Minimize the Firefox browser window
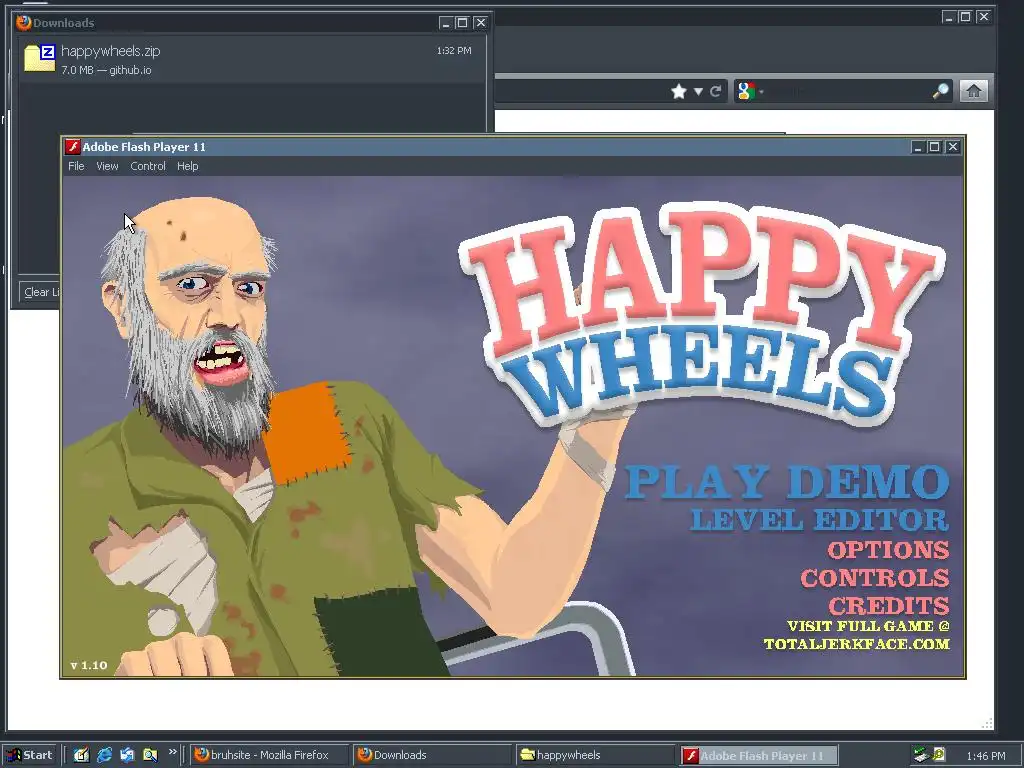This screenshot has height=768, width=1024. coord(949,17)
